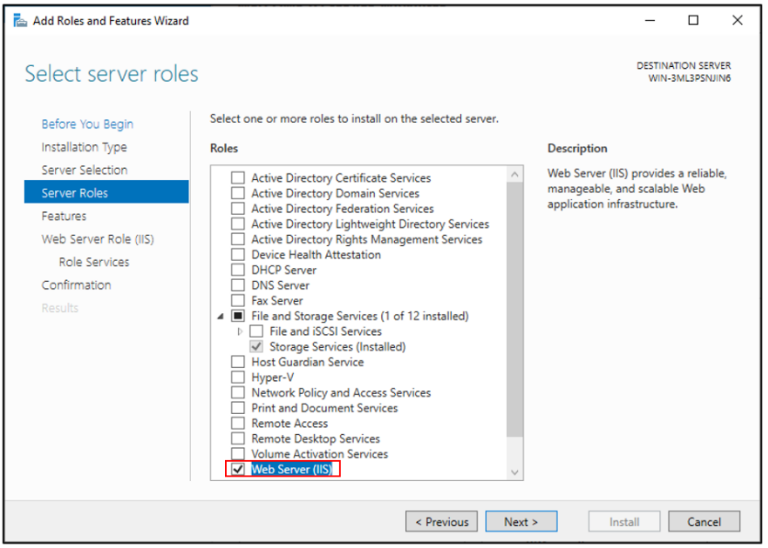Click the wizard icon in the title bar
The height and width of the screenshot is (548, 768).
(x=20, y=21)
